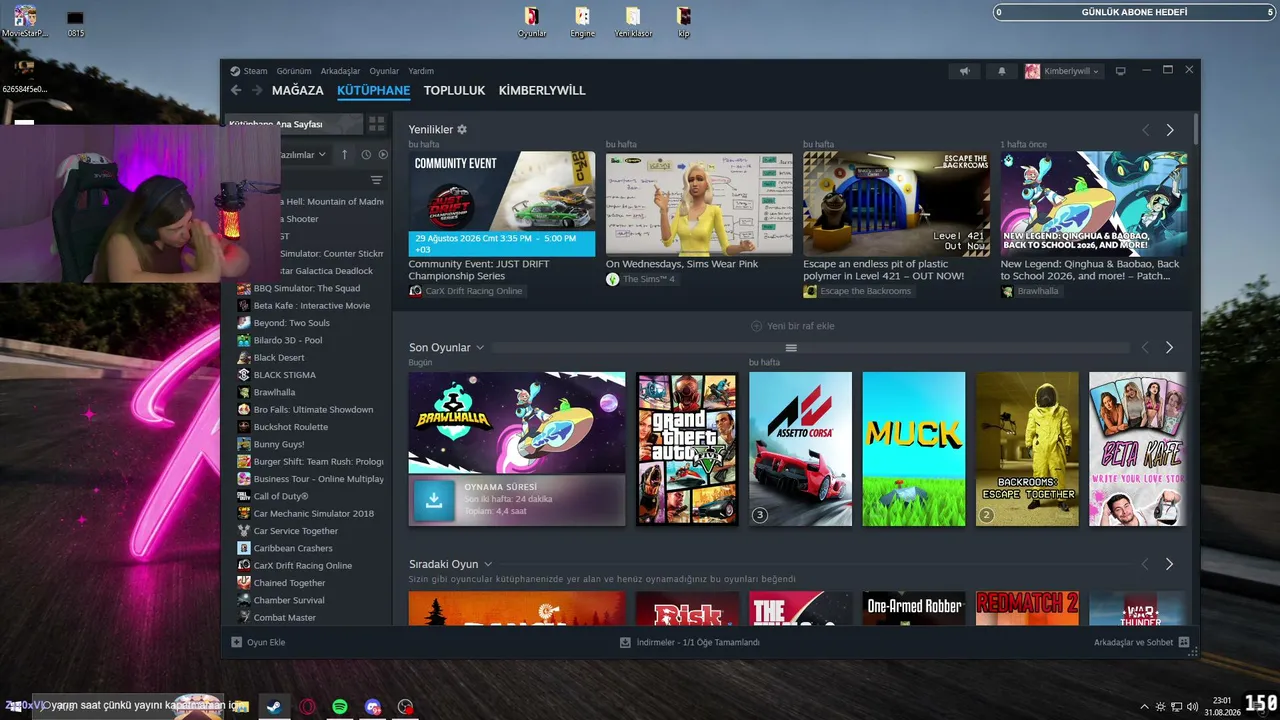This screenshot has height=720, width=1280.
Task: Click the Son Oyunlar shelf drag handle
Action: (791, 347)
